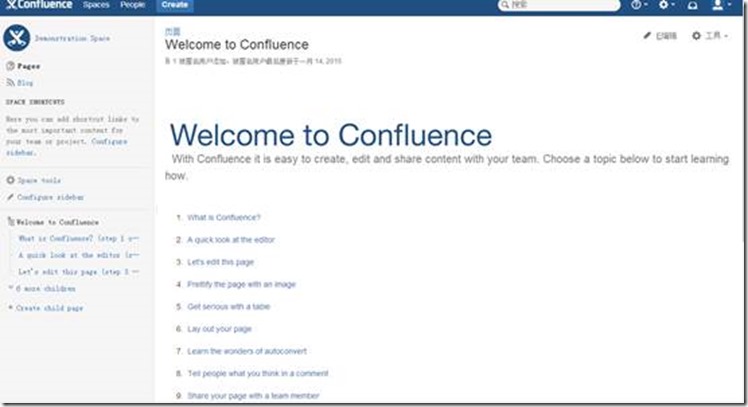Open A quick look at the editor tree item
Viewport: 748px width, 407px height.
click(79, 255)
